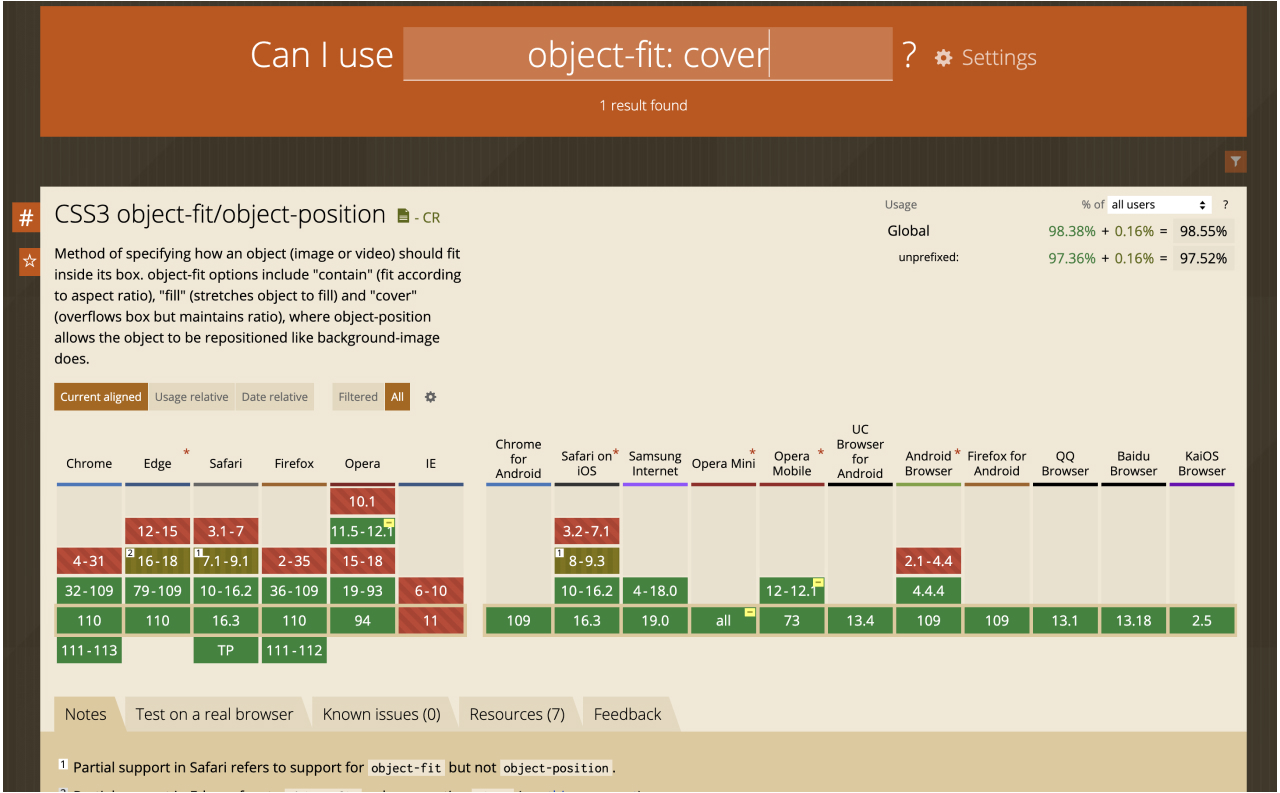Open the gear icon next to the All toggle

pyautogui.click(x=430, y=397)
